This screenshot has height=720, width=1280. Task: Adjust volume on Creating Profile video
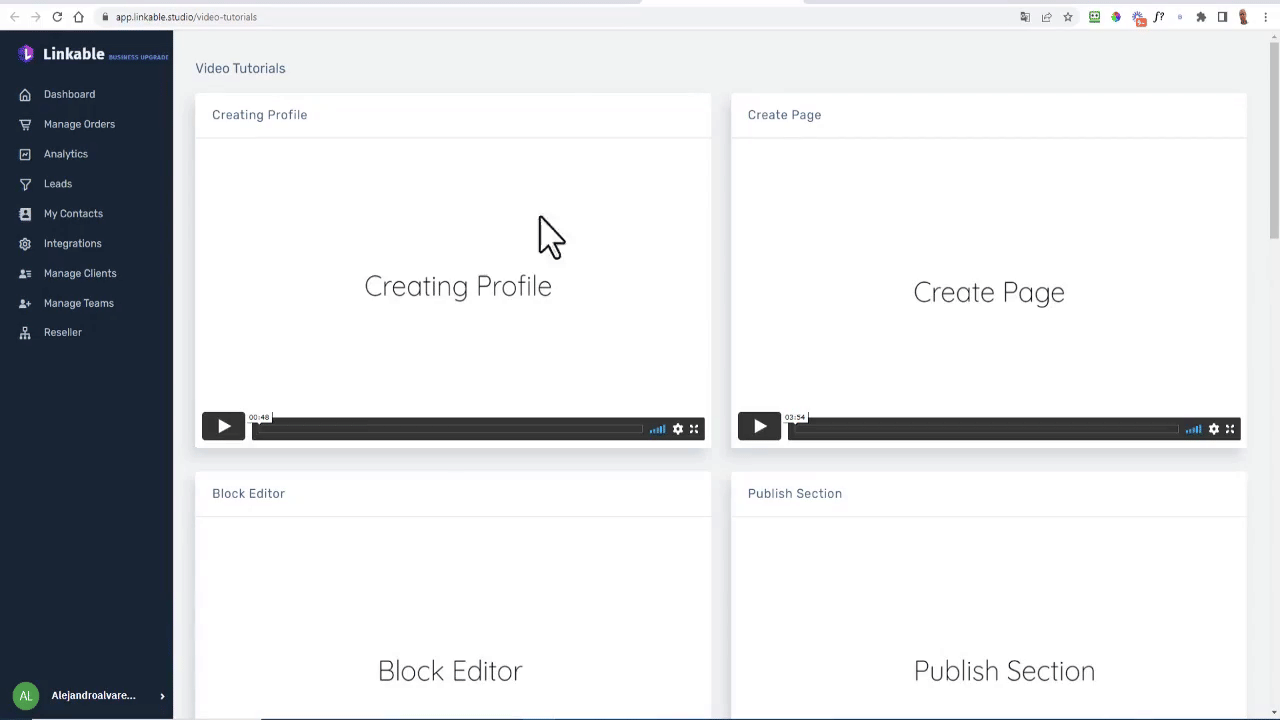pos(657,429)
